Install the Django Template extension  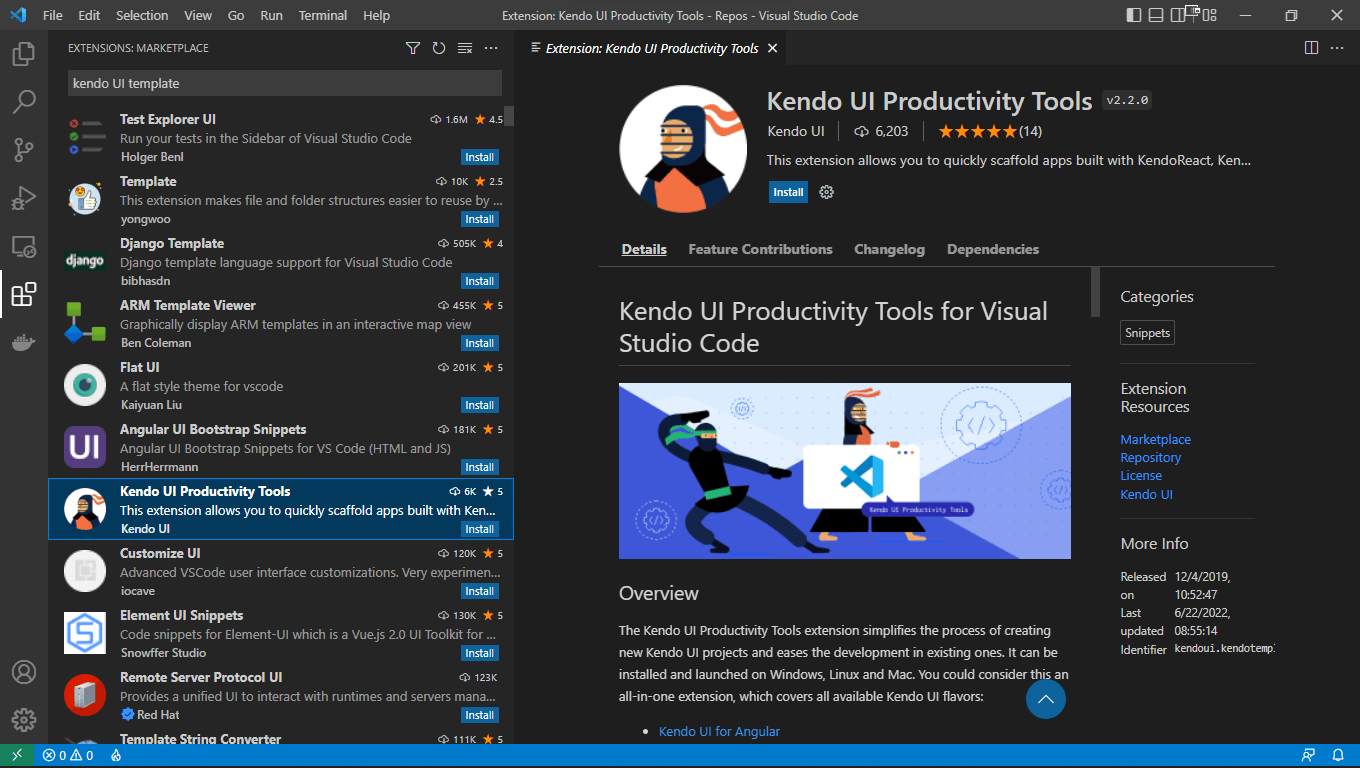(x=480, y=281)
